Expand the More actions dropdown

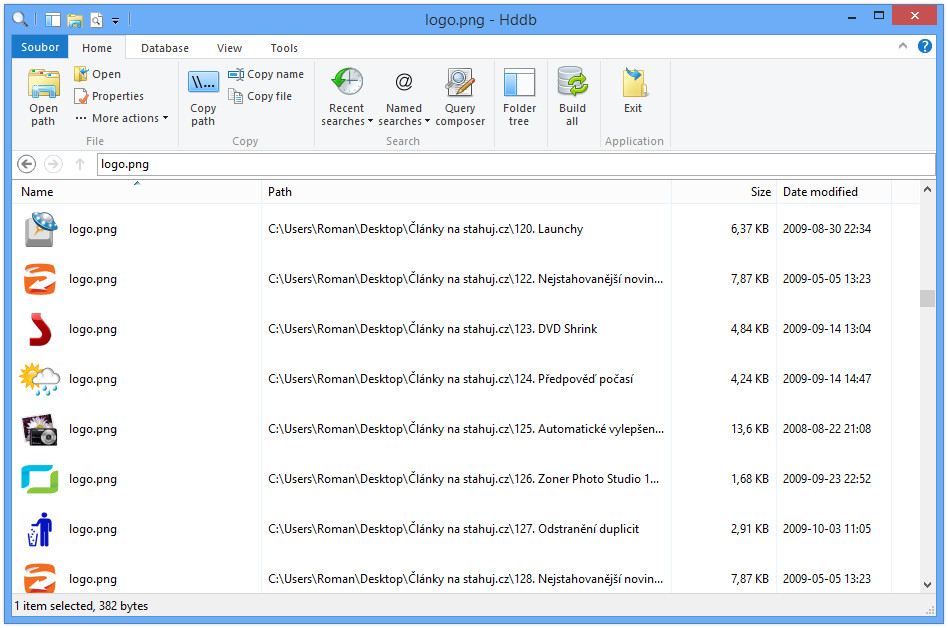point(122,118)
